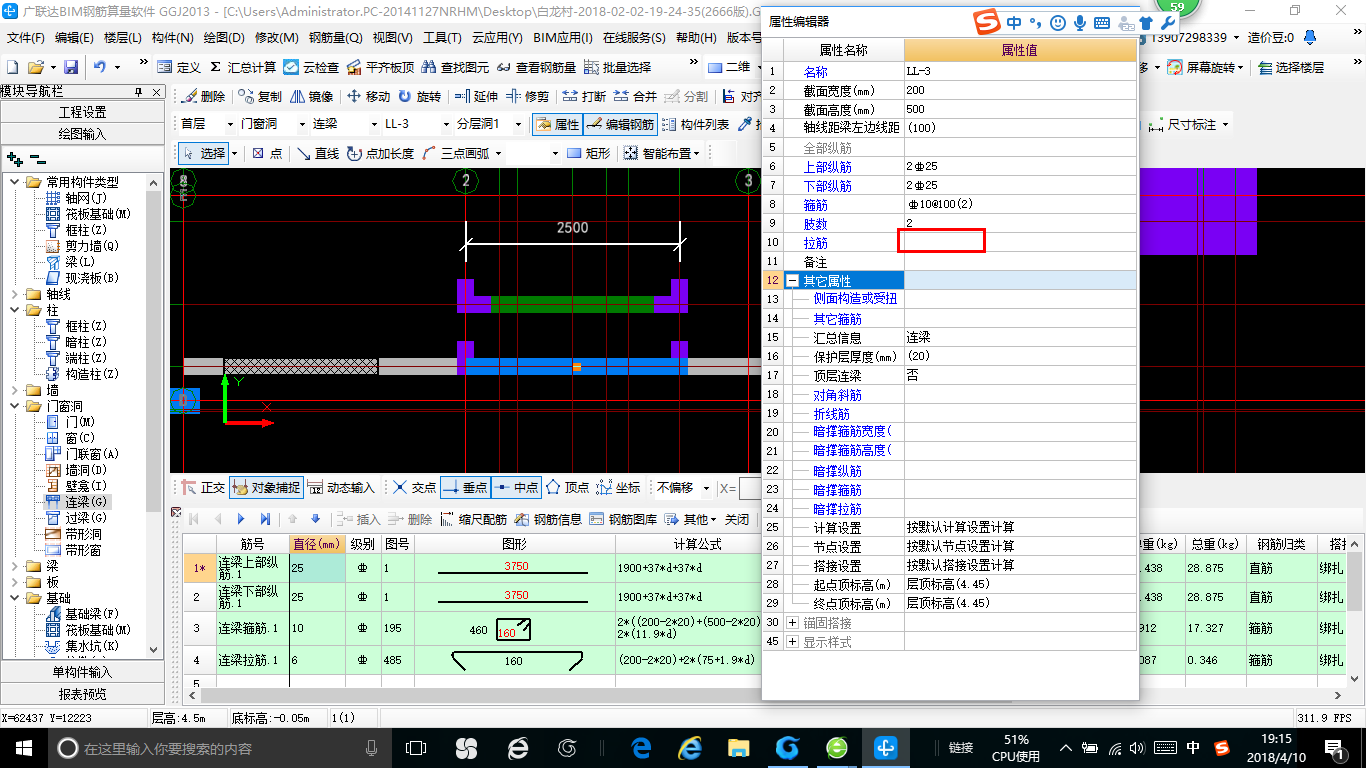
Task: Select 三点画弧 three-point arc tool
Action: (x=456, y=153)
